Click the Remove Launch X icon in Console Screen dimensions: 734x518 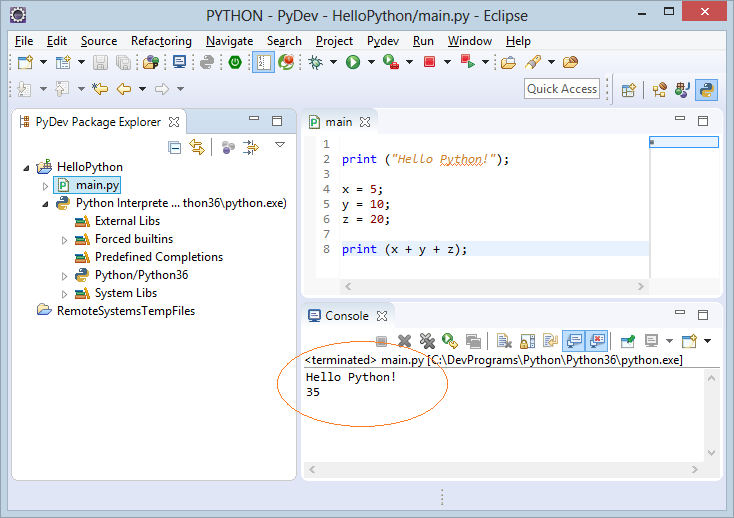pyautogui.click(x=404, y=341)
